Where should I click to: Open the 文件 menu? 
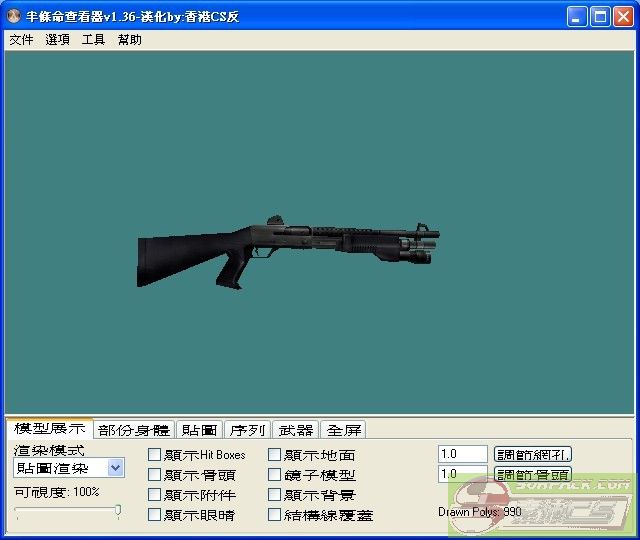[21, 40]
